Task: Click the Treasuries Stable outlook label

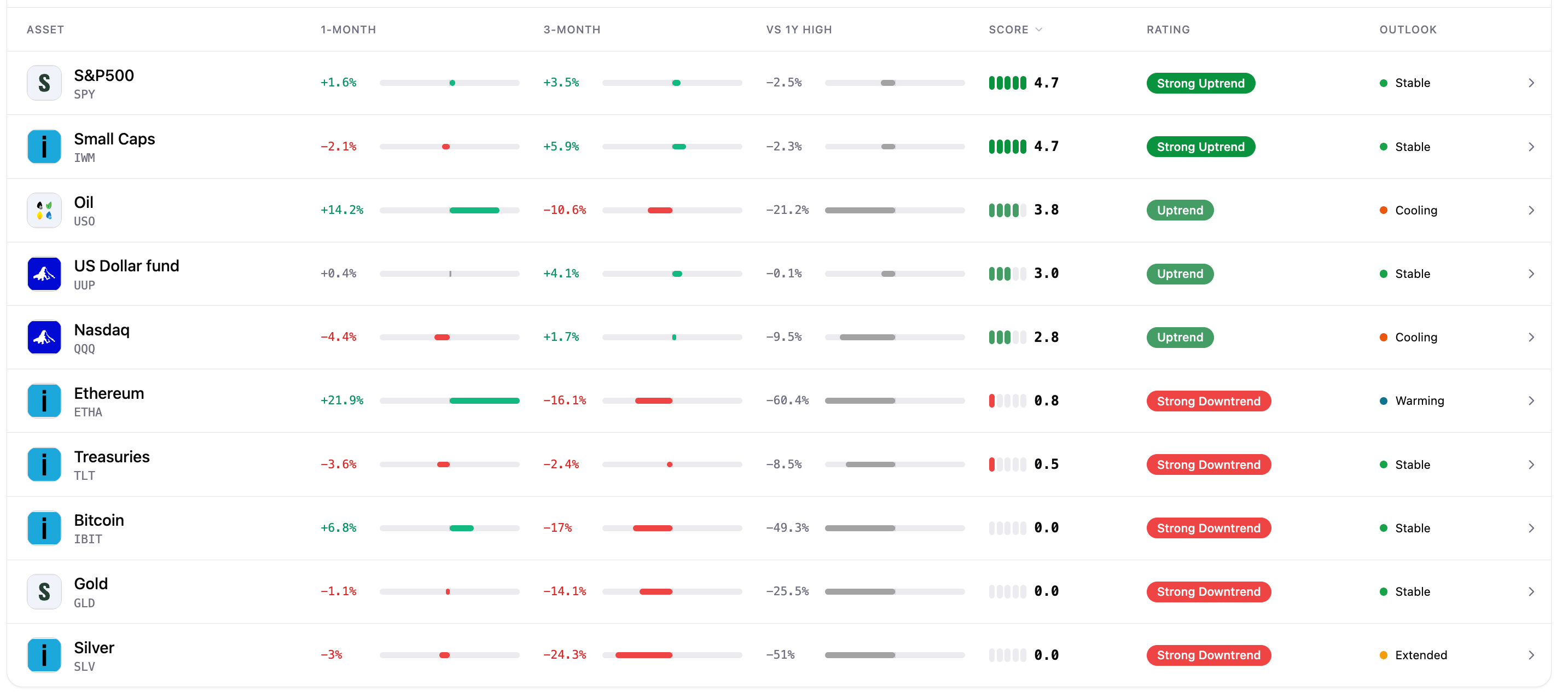Action: [1412, 464]
